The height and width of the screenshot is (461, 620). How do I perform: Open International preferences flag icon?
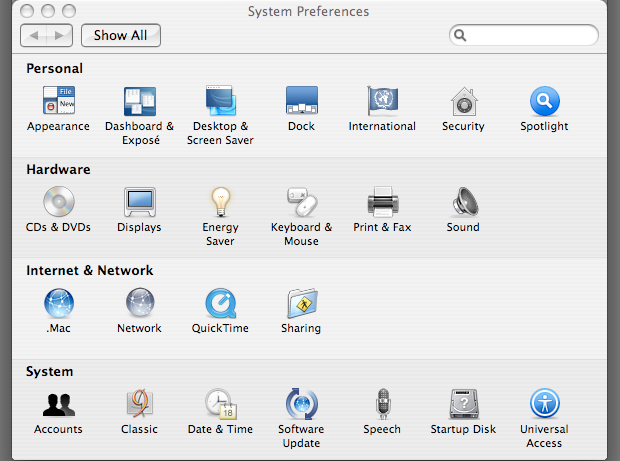pos(382,100)
